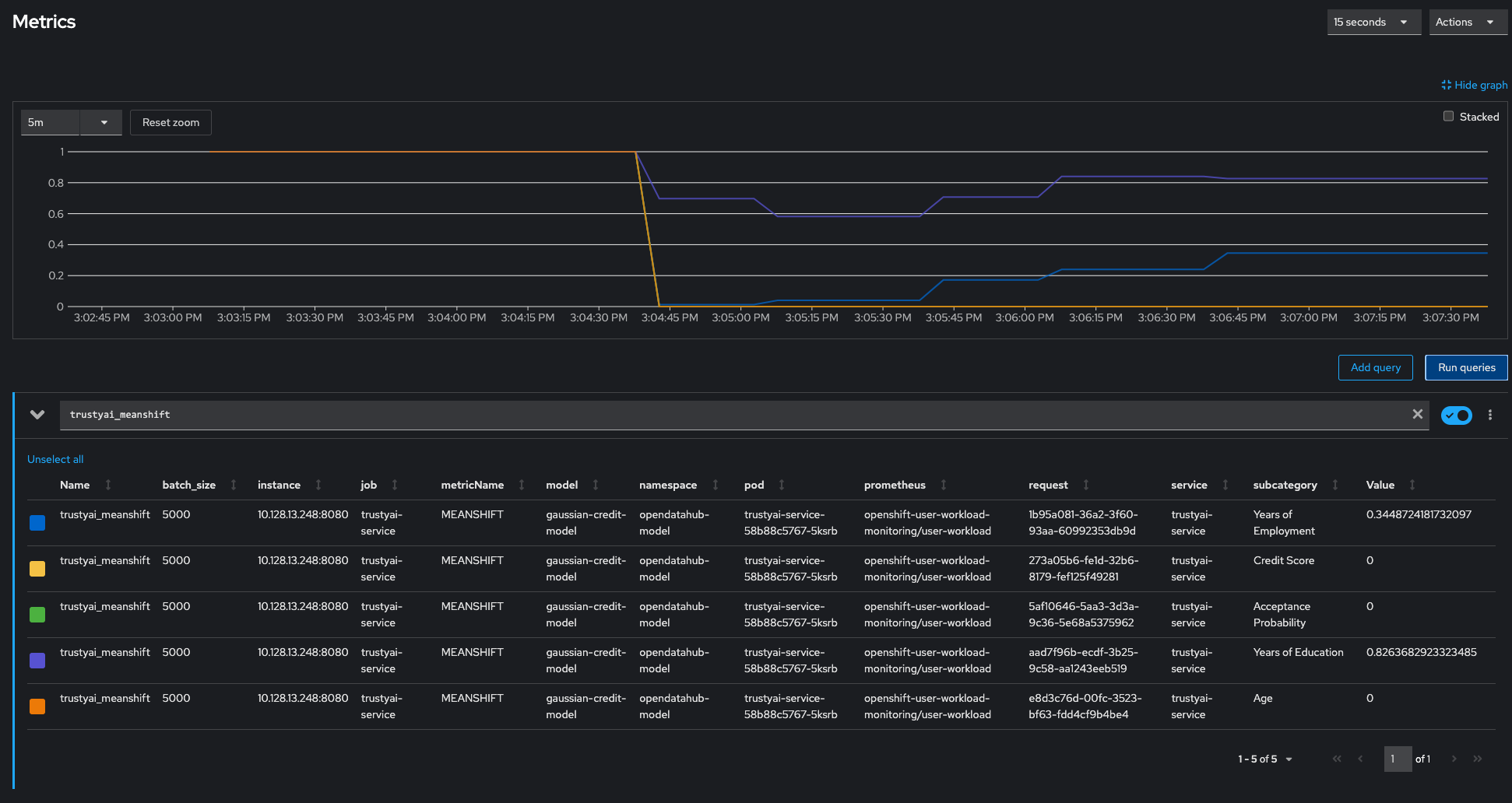
Task: Go to previous page pagination icon
Action: [x=1360, y=759]
